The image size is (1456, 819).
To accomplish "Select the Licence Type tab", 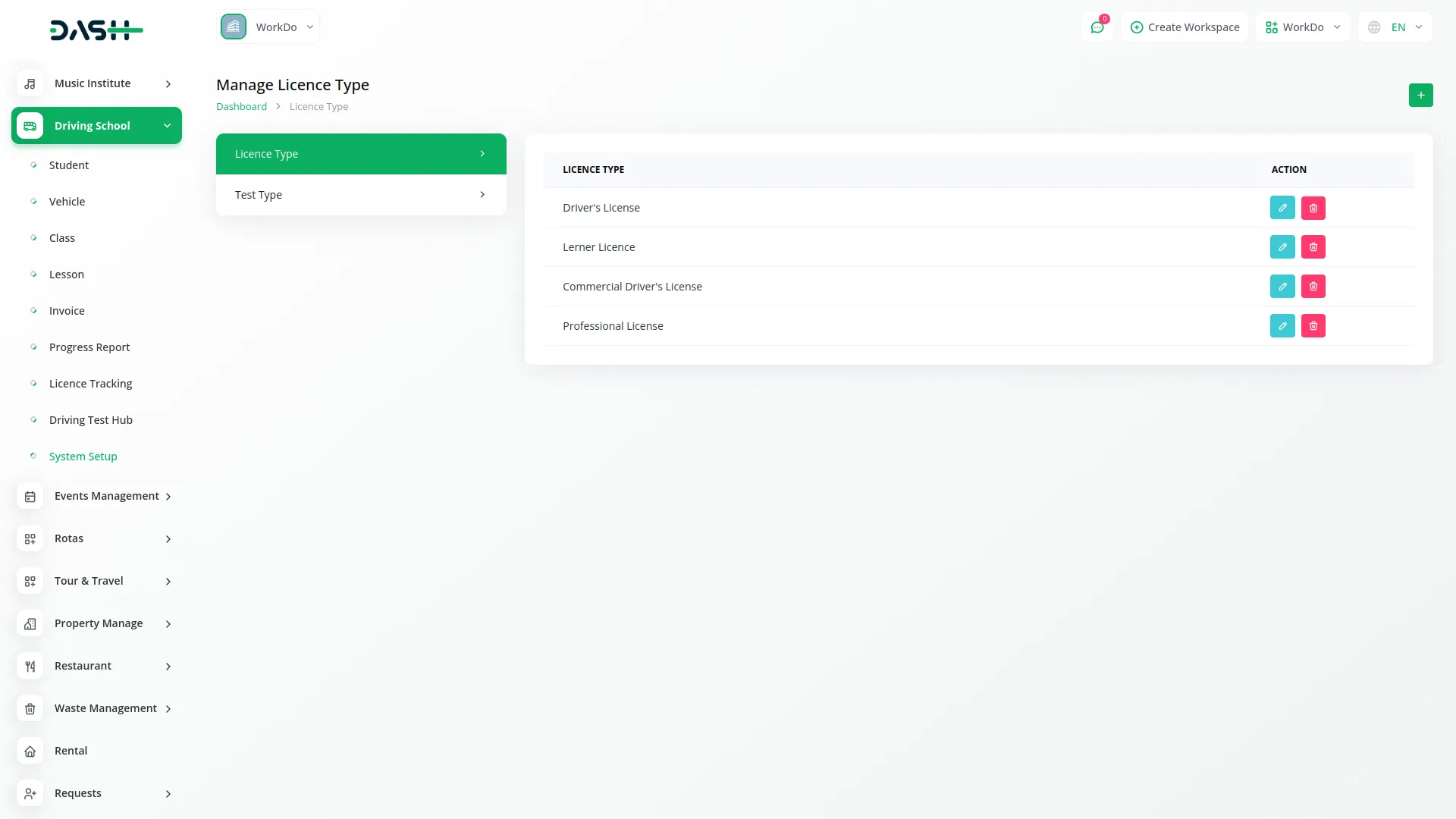I will click(361, 154).
